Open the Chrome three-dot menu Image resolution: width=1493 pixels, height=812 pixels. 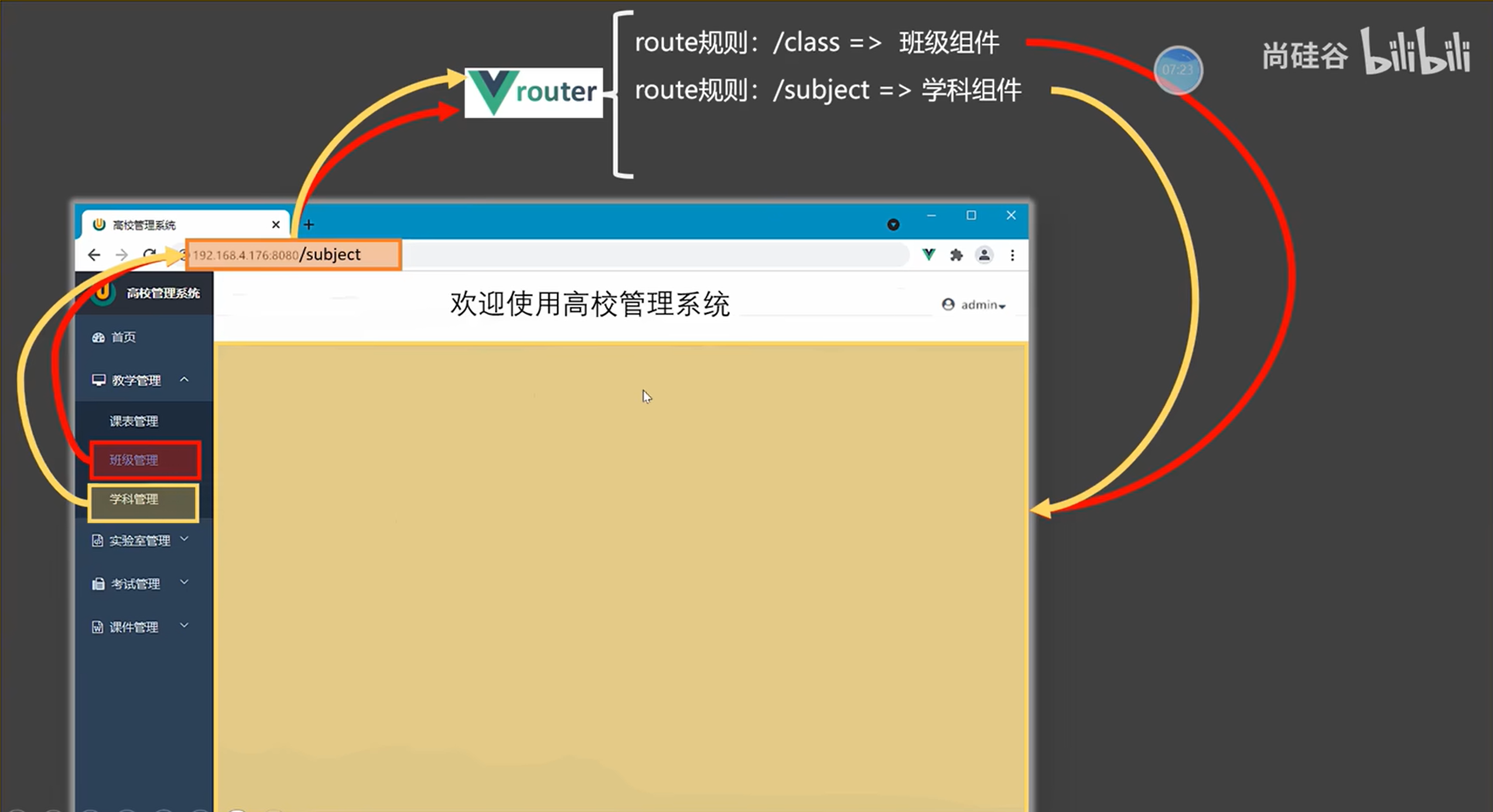tap(1013, 255)
